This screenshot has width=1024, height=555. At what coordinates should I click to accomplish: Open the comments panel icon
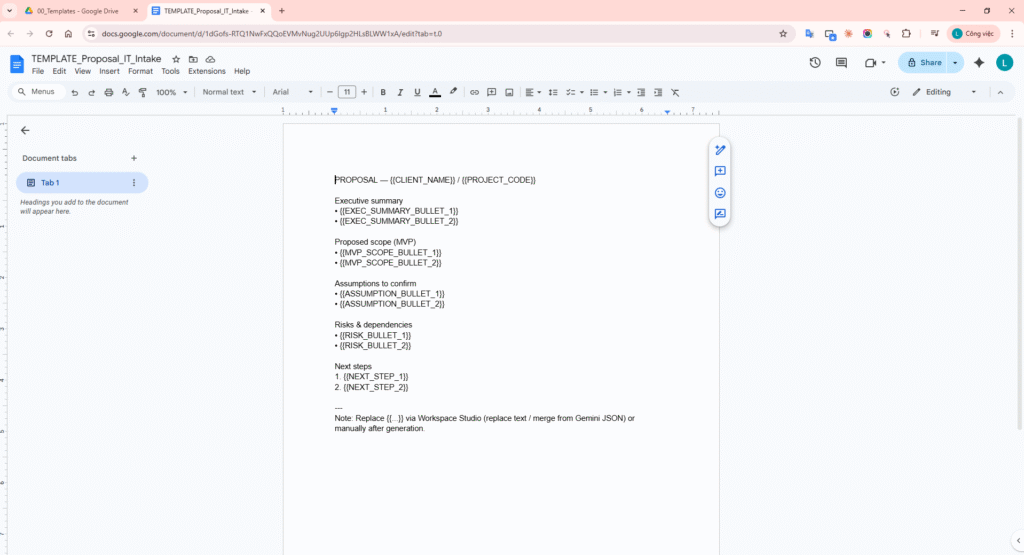point(841,62)
